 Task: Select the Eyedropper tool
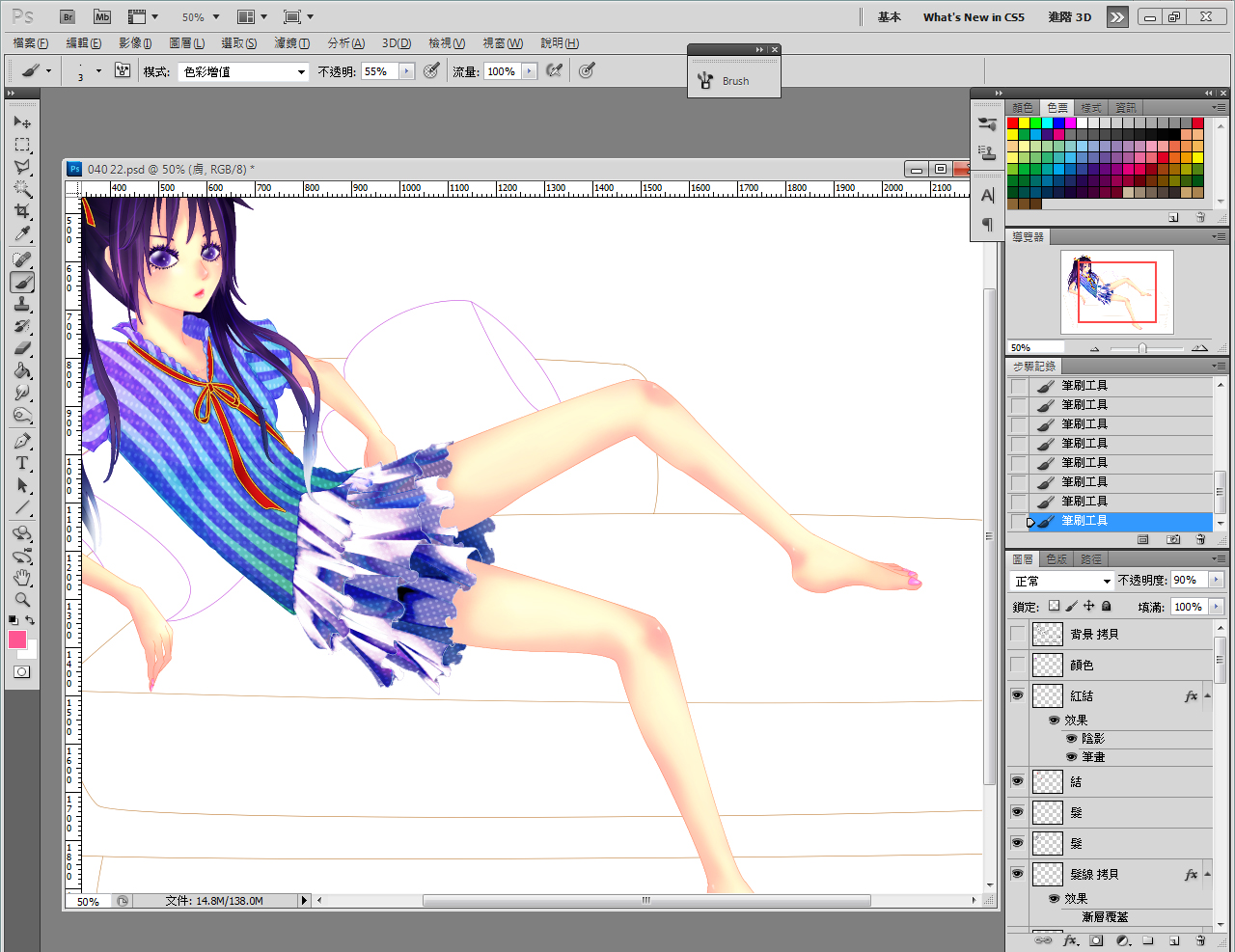click(x=22, y=233)
